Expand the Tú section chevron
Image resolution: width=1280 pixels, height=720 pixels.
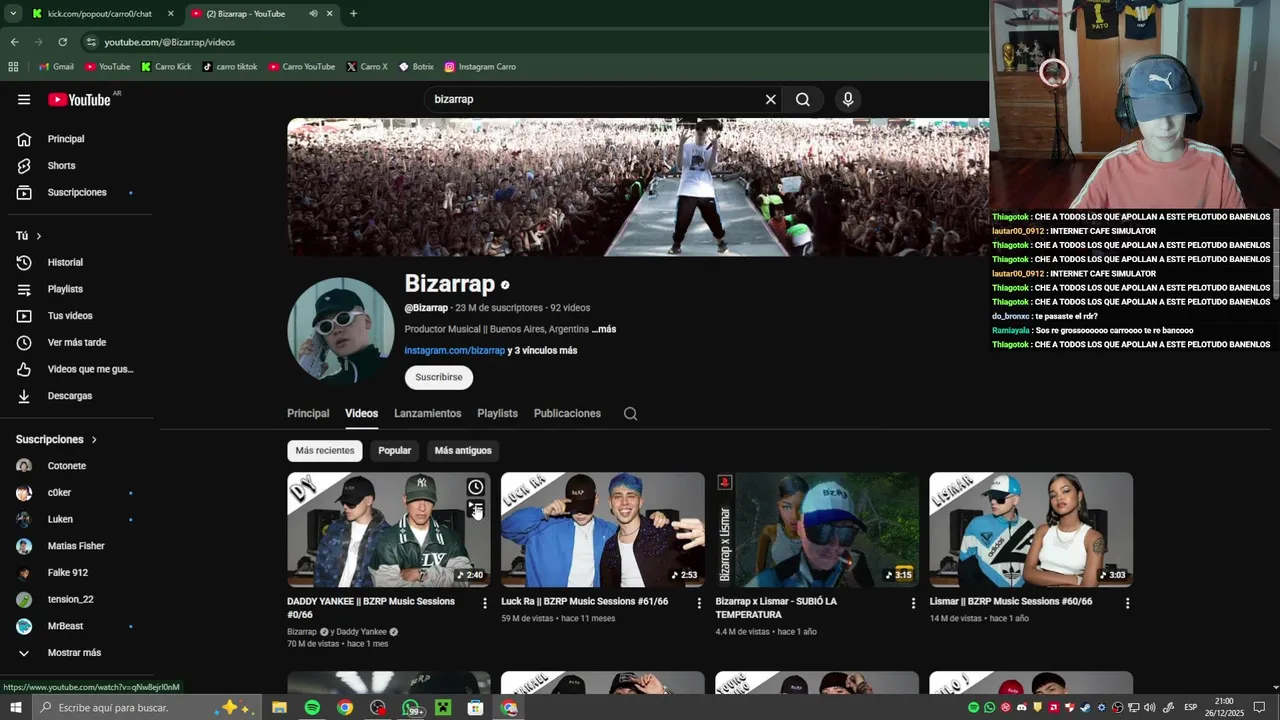tap(39, 236)
